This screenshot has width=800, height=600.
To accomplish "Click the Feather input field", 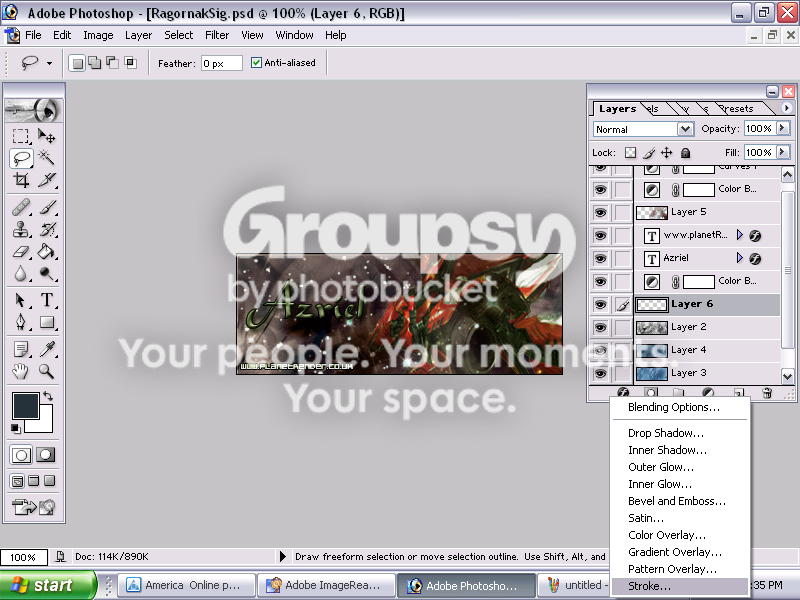I will click(221, 63).
